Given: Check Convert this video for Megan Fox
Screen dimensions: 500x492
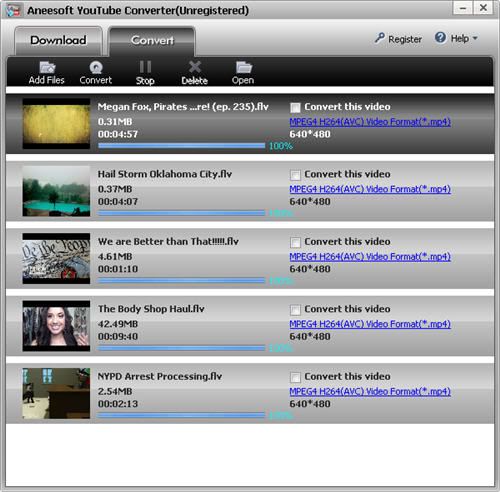Looking at the screenshot, I should pos(295,107).
